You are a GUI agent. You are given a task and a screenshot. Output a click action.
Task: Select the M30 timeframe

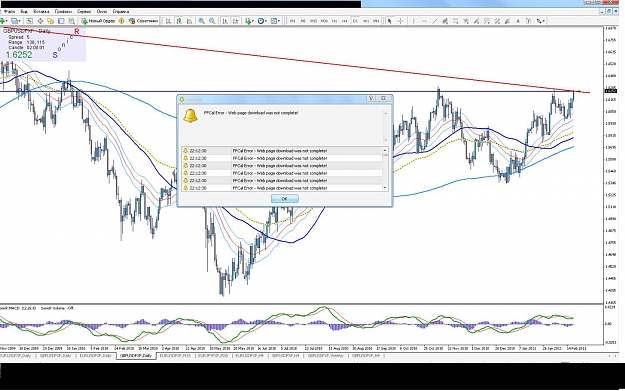point(324,21)
